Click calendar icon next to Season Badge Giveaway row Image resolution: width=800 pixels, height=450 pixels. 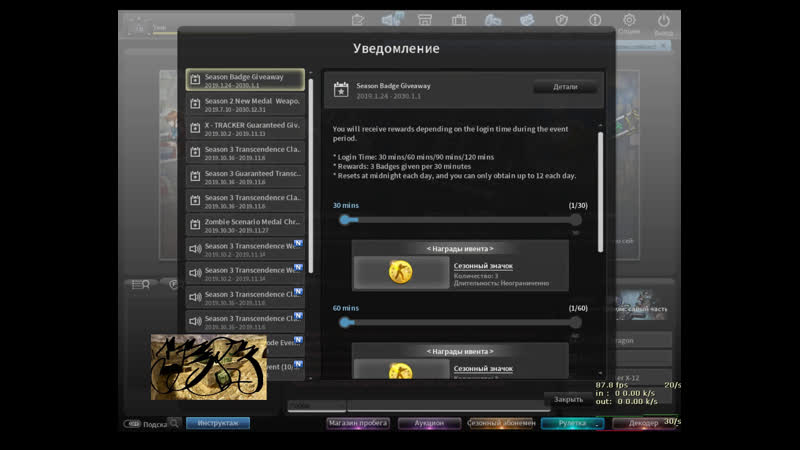[195, 80]
